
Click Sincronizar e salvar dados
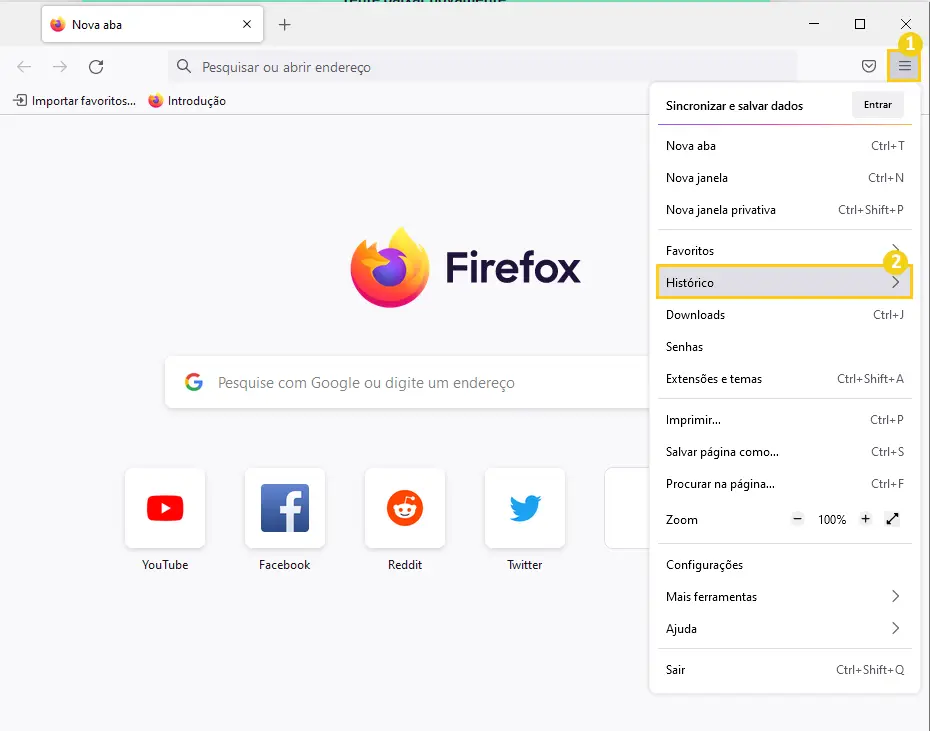(734, 106)
